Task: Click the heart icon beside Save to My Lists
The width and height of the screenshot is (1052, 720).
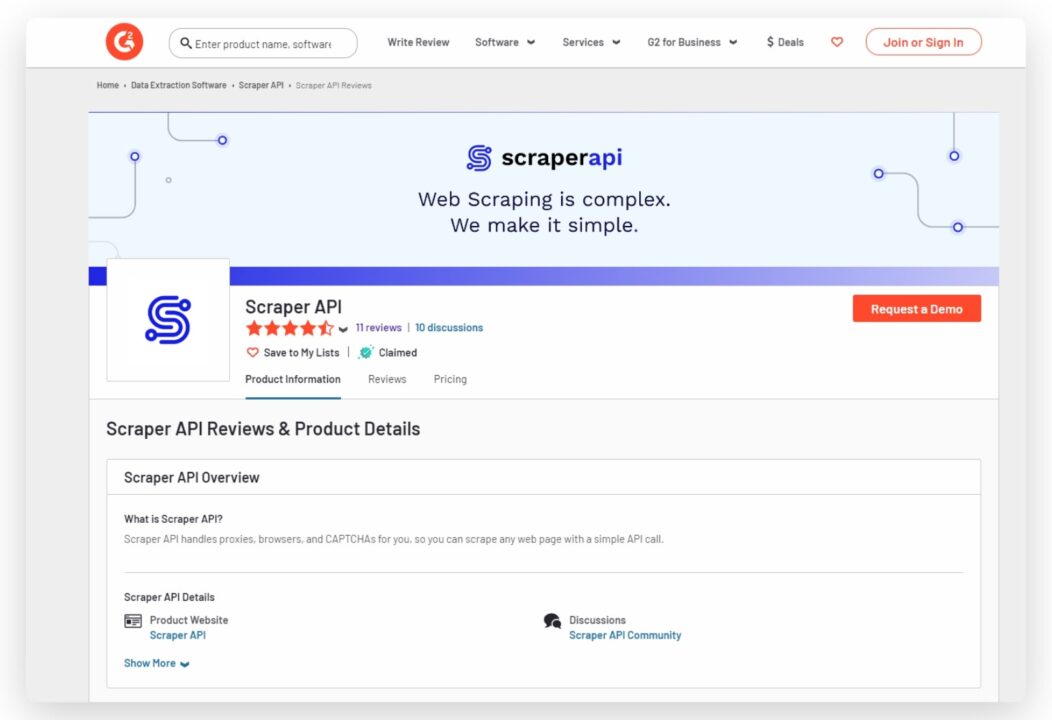Action: tap(252, 352)
